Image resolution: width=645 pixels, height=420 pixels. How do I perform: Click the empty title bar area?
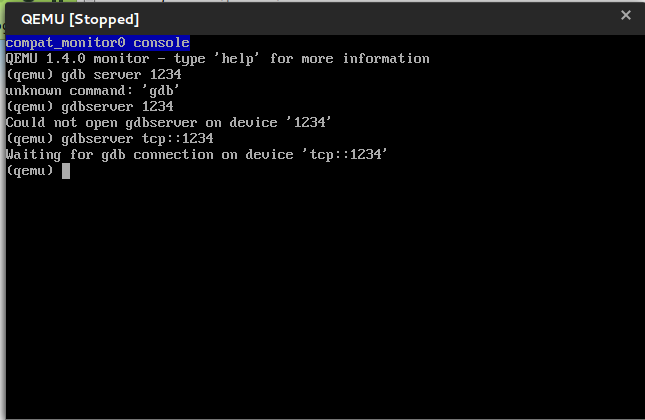pyautogui.click(x=378, y=19)
